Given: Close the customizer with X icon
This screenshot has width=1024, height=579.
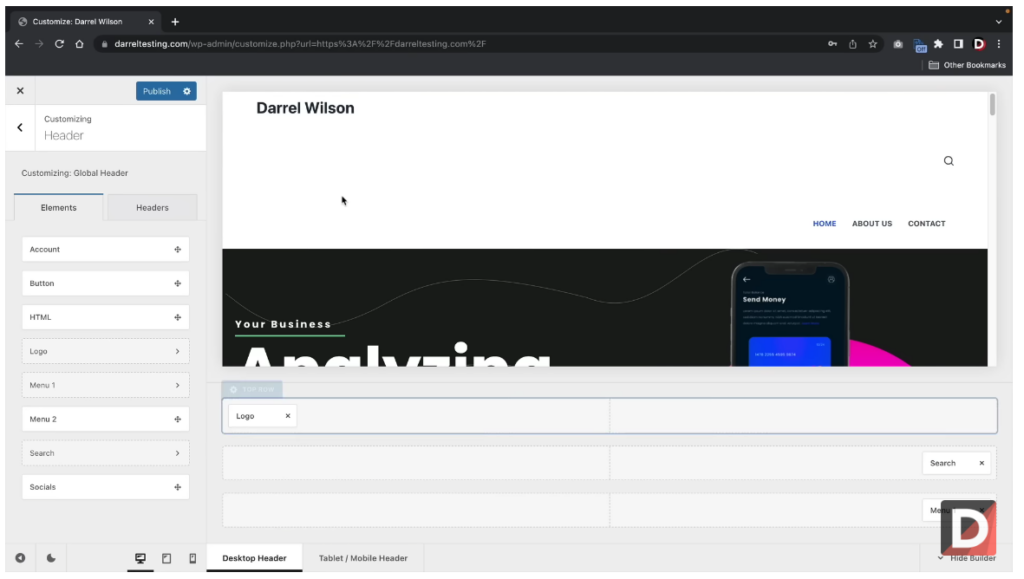Looking at the screenshot, I should tap(20, 91).
